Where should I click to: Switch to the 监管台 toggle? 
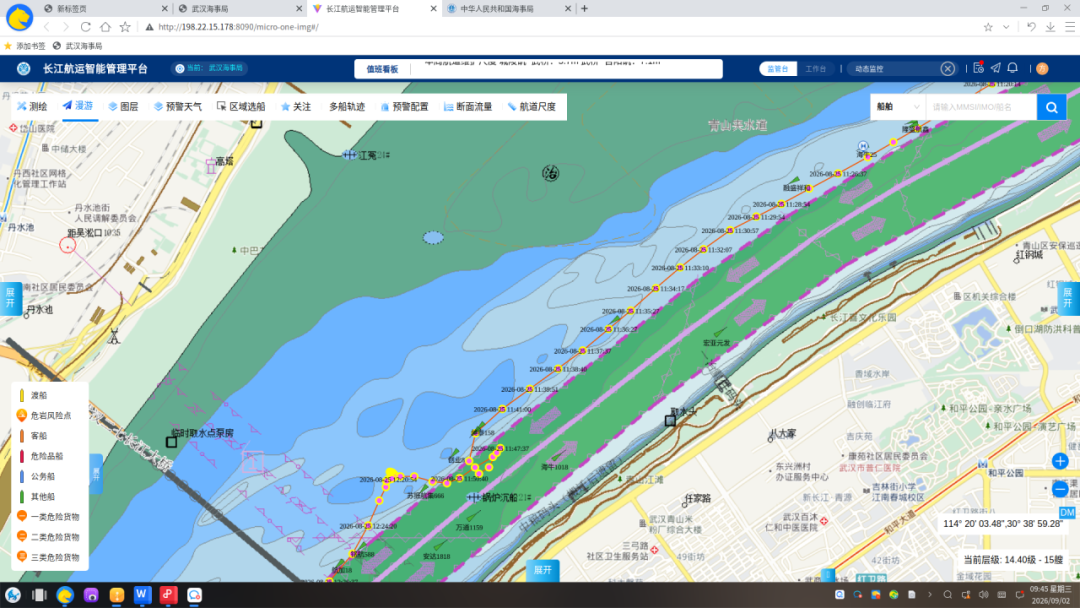(x=778, y=69)
